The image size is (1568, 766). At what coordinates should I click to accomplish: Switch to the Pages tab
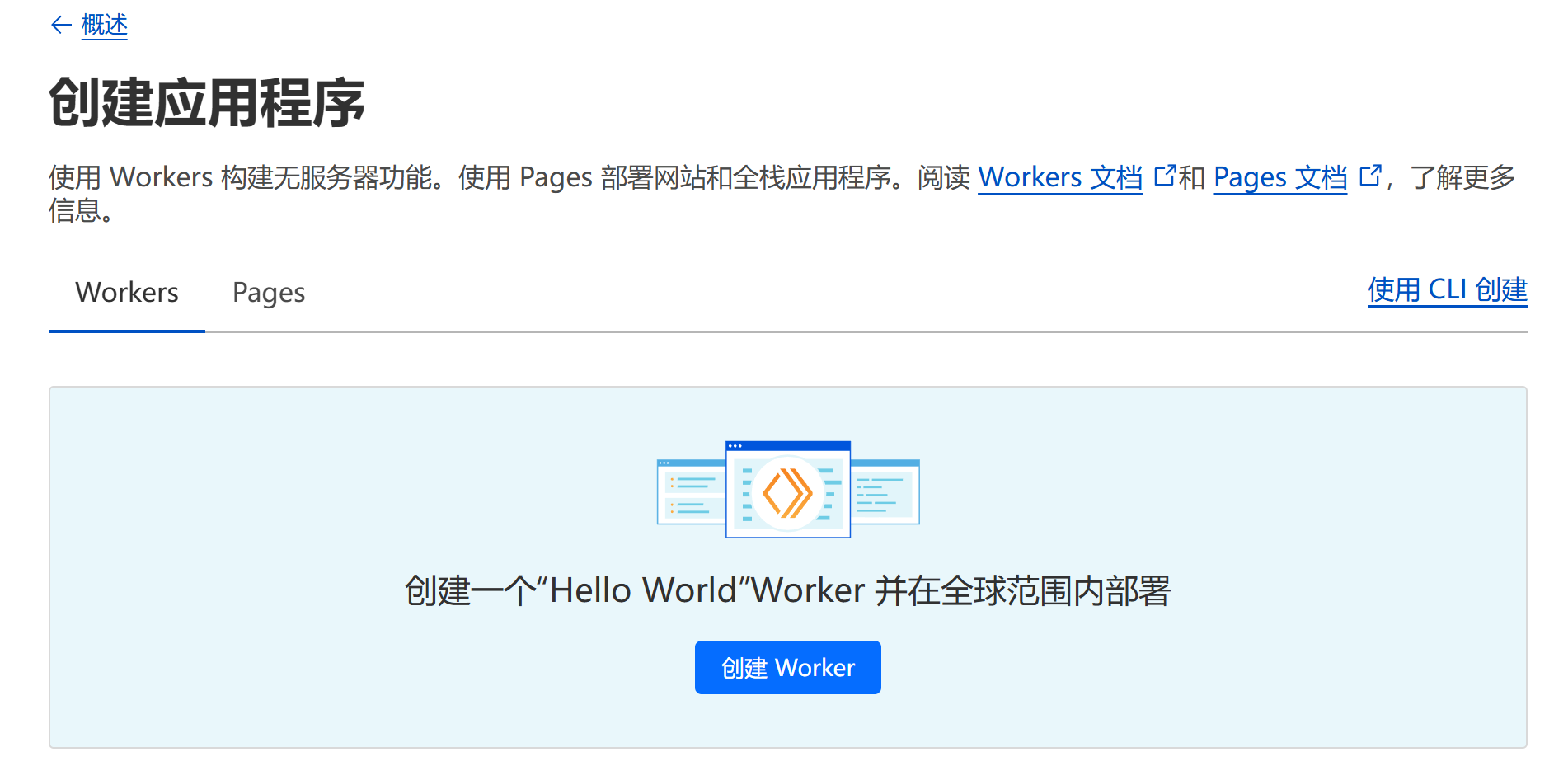[x=268, y=292]
